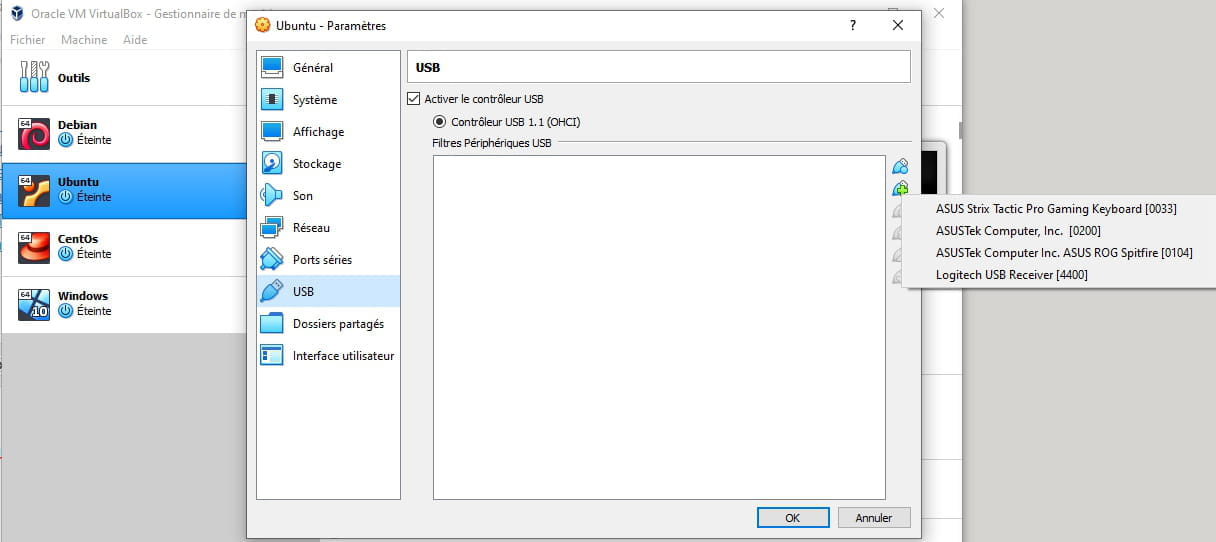Open the Machine menu
The width and height of the screenshot is (1216, 542).
coord(84,40)
